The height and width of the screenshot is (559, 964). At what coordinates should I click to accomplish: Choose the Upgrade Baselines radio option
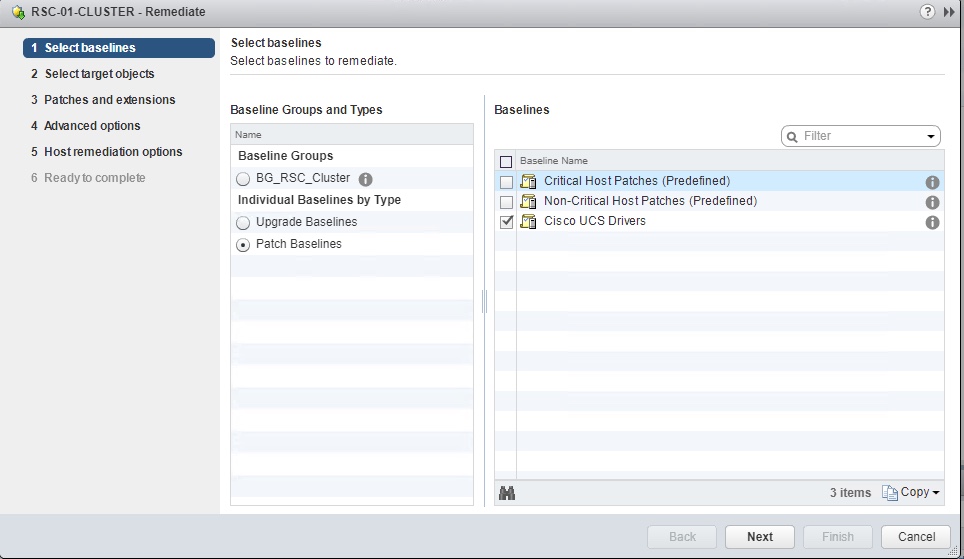243,222
